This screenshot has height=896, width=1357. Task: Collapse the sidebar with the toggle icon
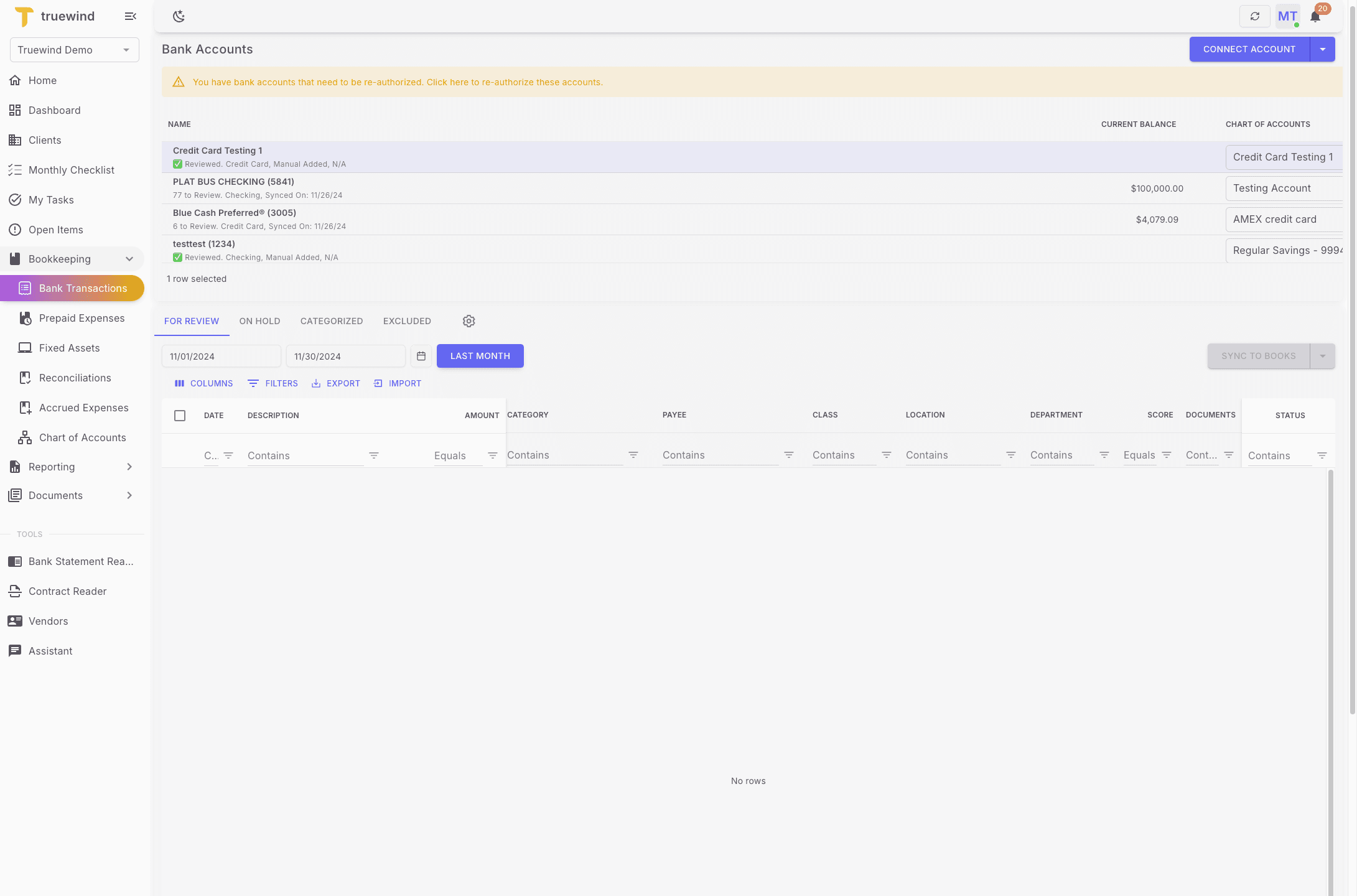click(130, 16)
